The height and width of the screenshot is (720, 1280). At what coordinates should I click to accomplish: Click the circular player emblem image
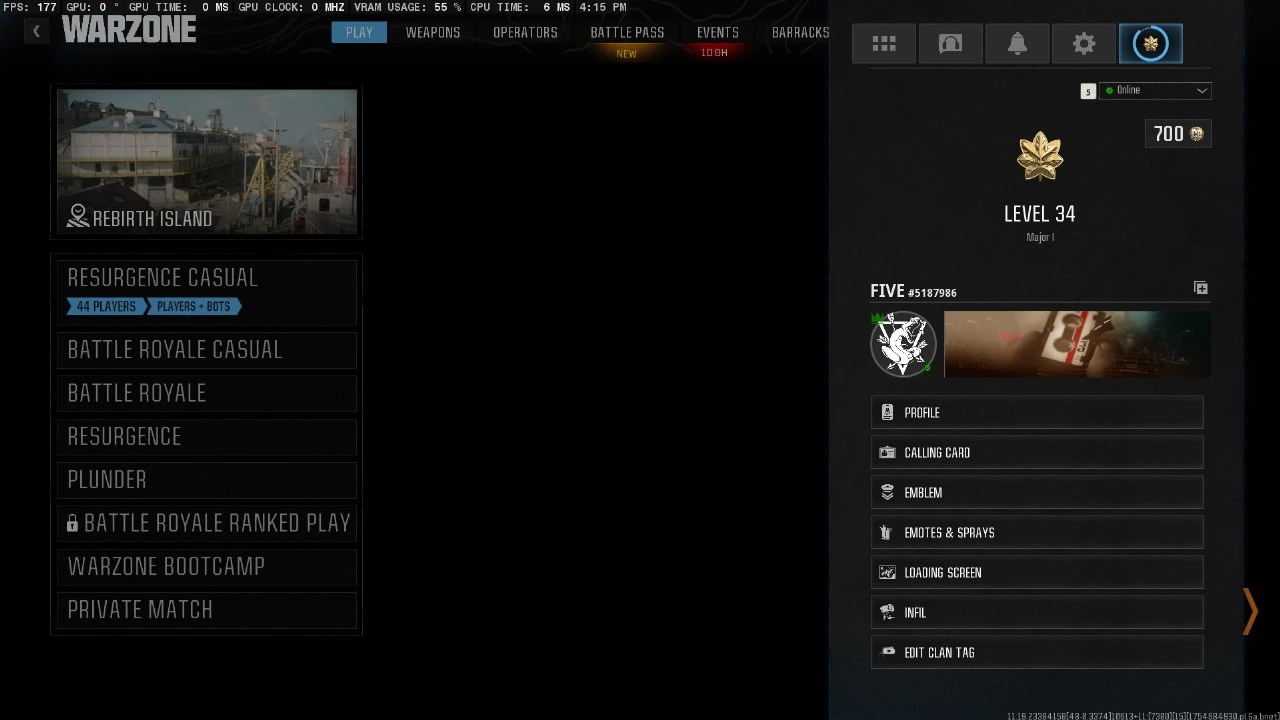903,345
